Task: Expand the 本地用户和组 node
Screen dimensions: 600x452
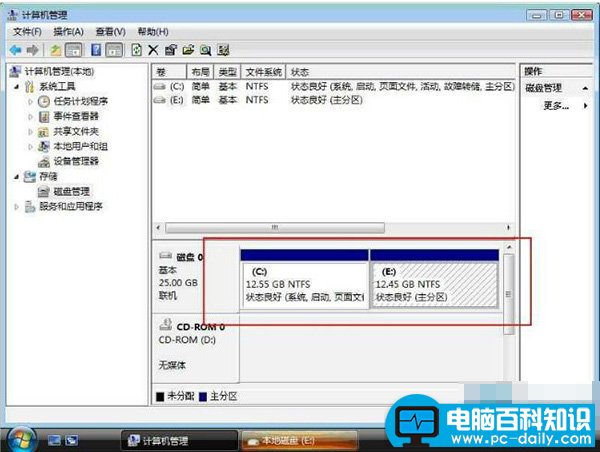Action: point(30,146)
